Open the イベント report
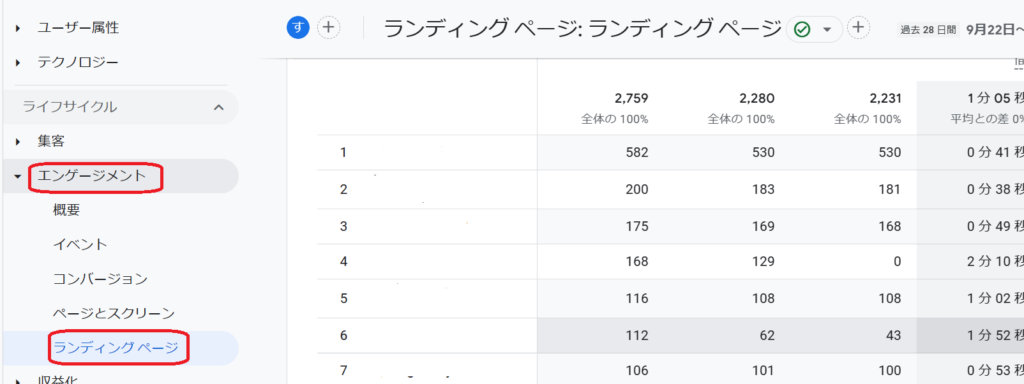The height and width of the screenshot is (384, 1024). click(80, 245)
